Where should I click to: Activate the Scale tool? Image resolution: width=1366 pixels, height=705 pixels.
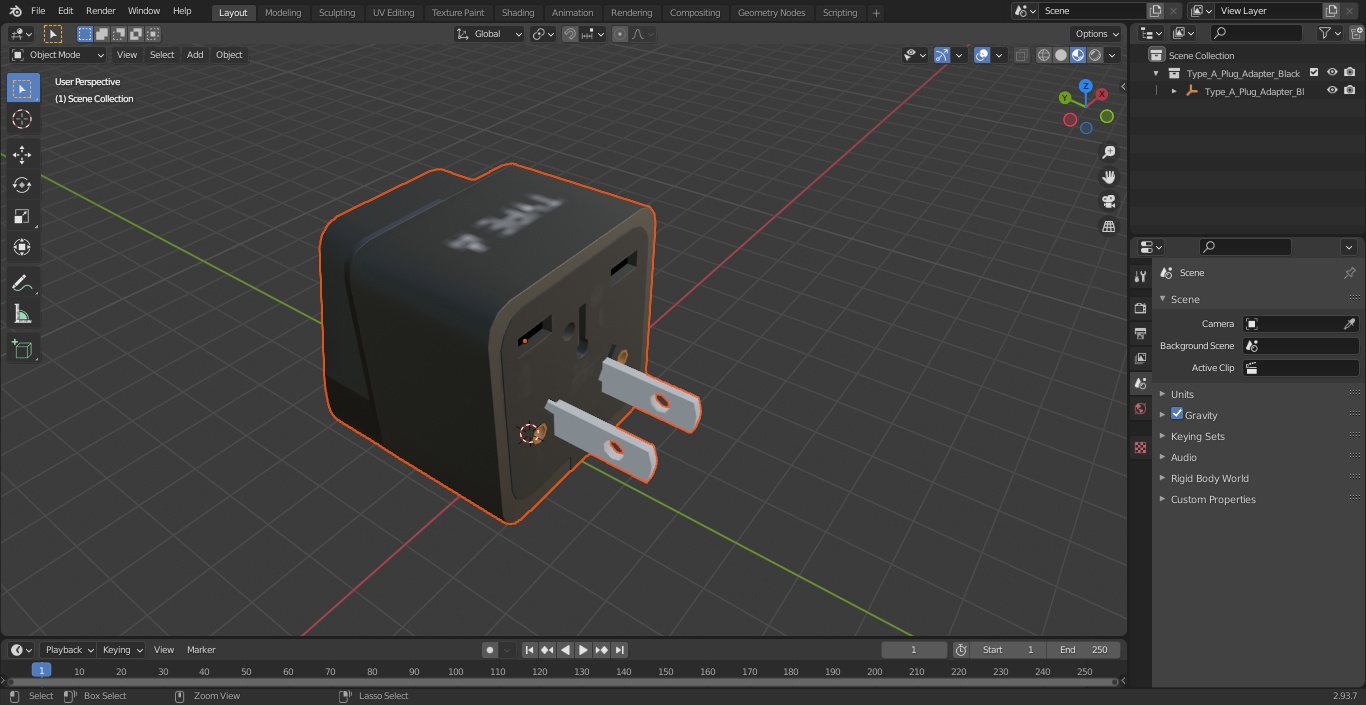[x=22, y=216]
